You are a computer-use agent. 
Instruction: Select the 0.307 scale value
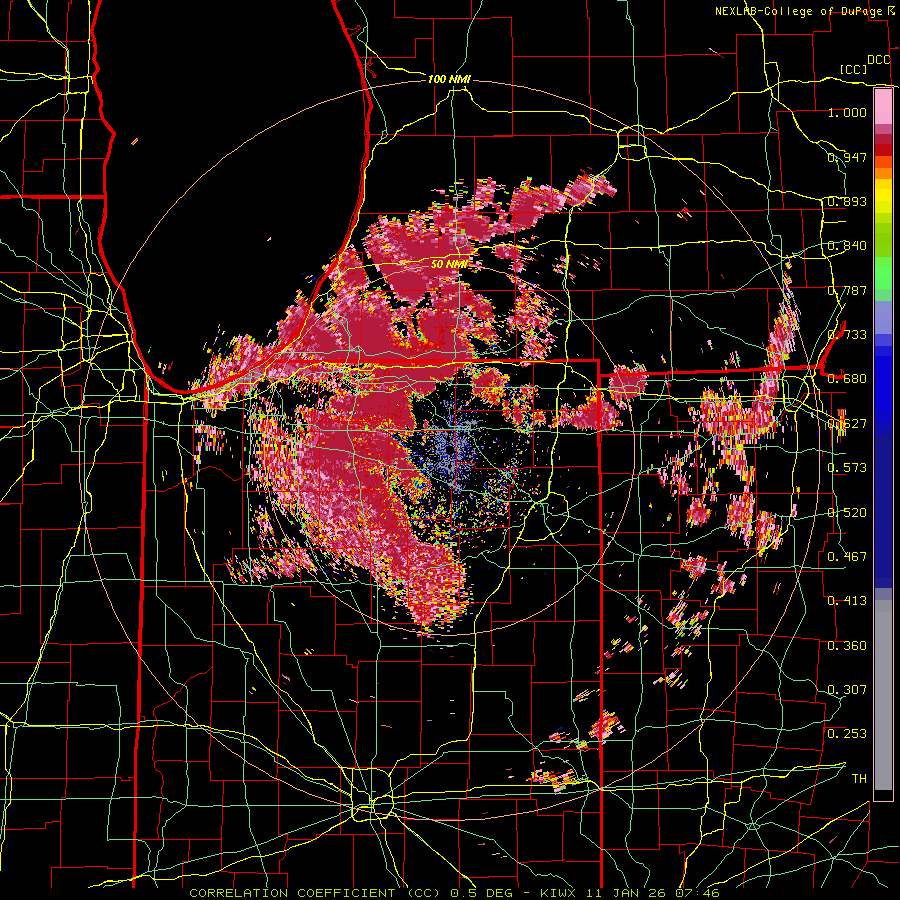847,690
